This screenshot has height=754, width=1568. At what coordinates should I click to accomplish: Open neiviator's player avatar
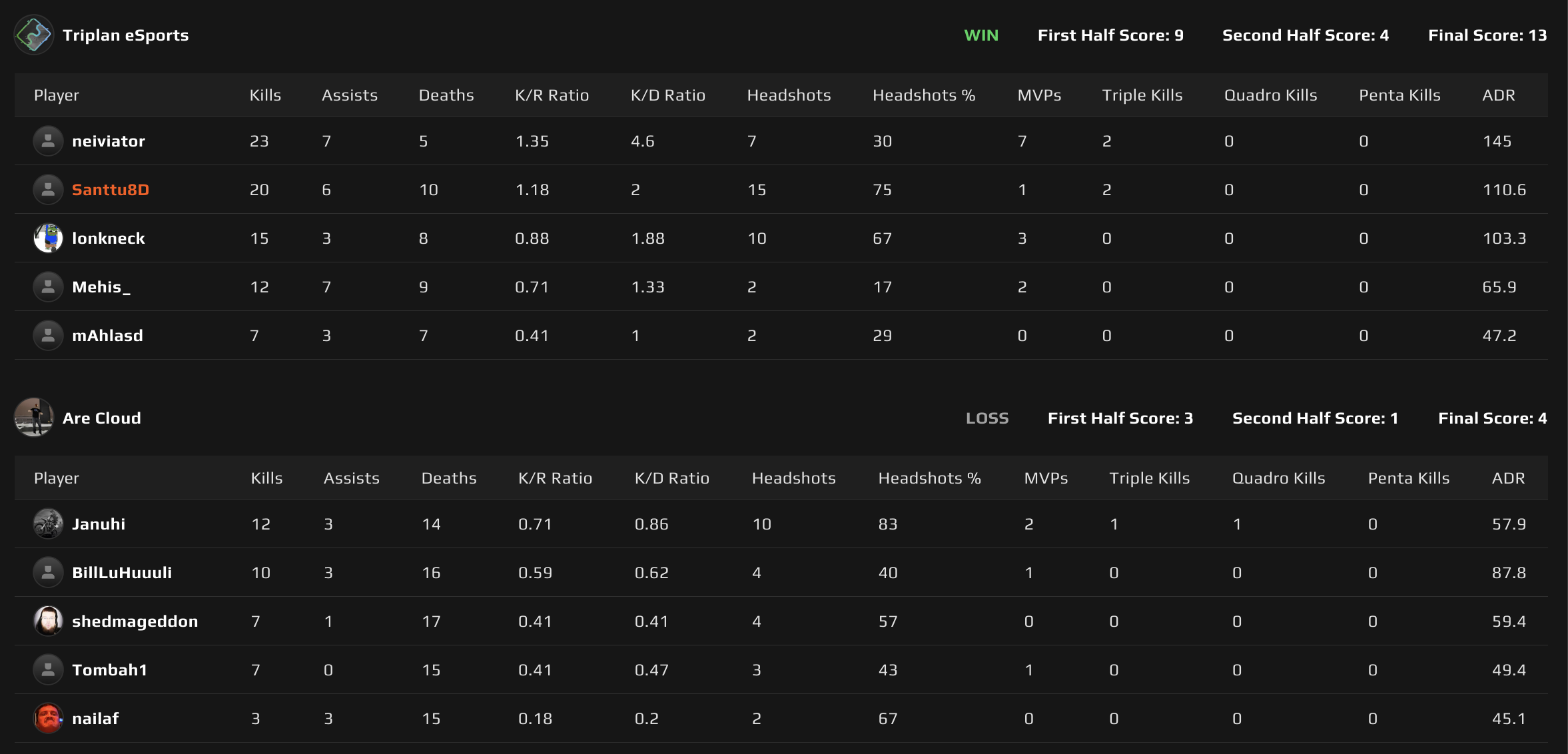48,141
